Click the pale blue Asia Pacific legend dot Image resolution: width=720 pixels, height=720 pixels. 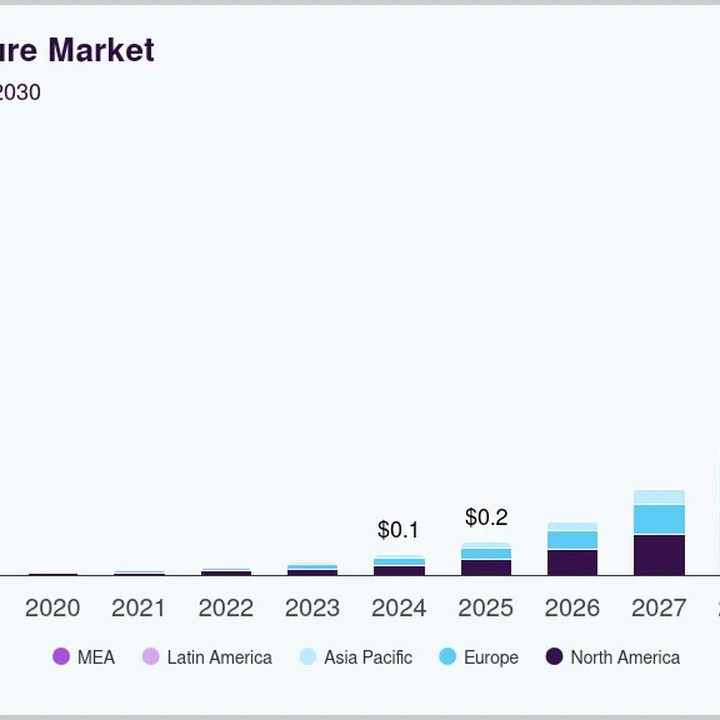tap(308, 657)
